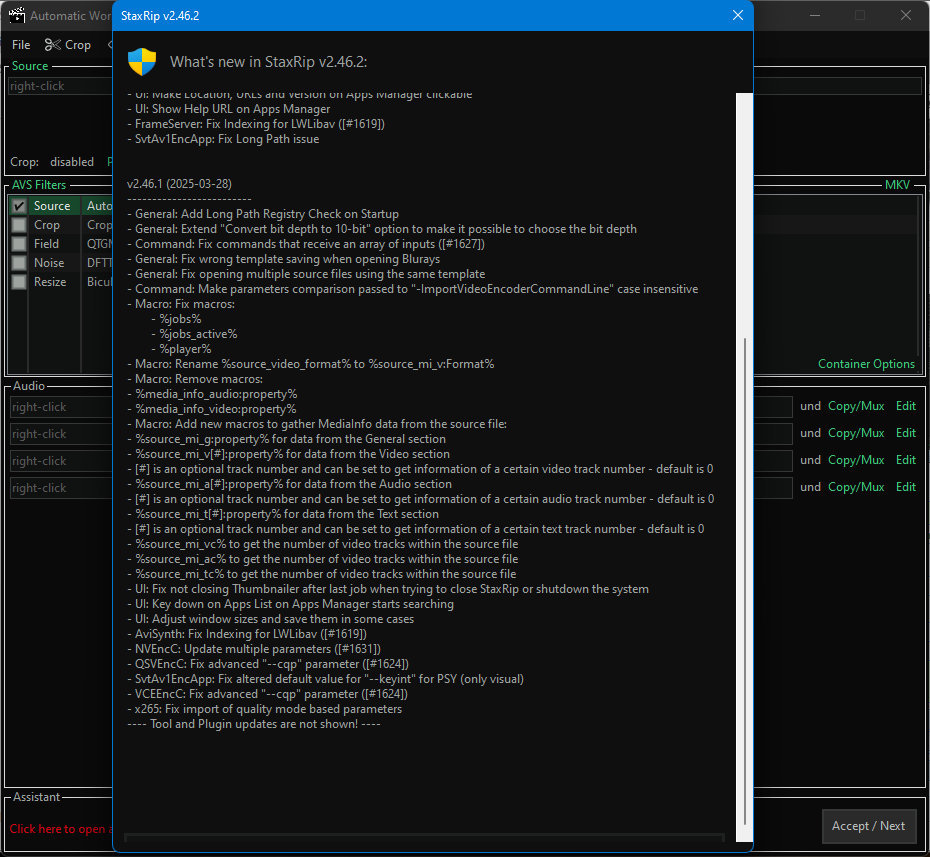
Task: Click the MKV muxer label
Action: click(x=897, y=184)
